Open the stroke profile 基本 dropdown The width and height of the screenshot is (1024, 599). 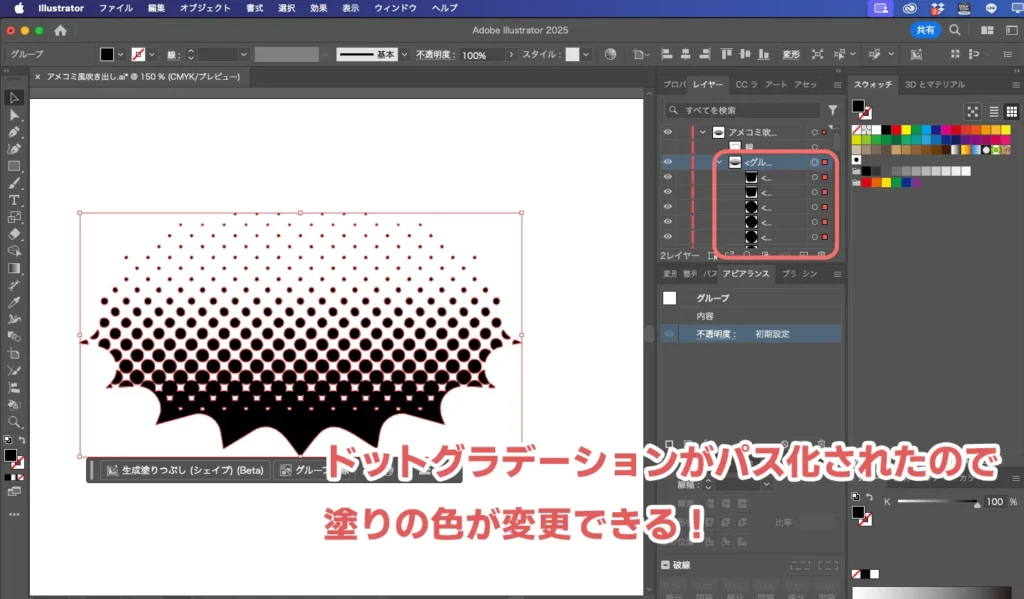point(404,54)
